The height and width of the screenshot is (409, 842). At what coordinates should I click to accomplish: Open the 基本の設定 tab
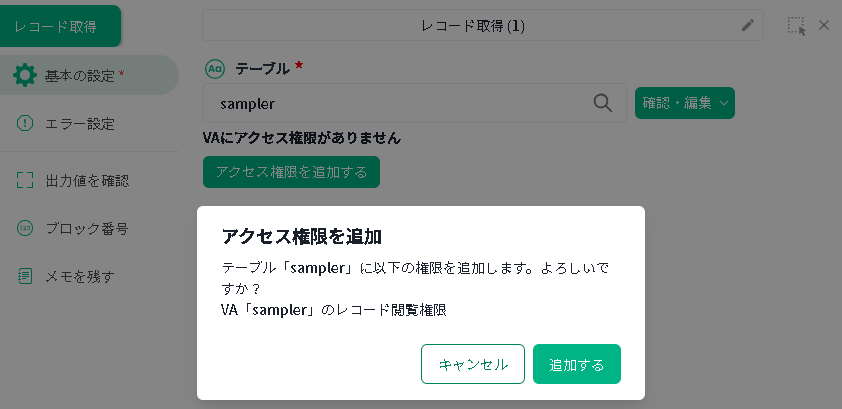tap(88, 75)
